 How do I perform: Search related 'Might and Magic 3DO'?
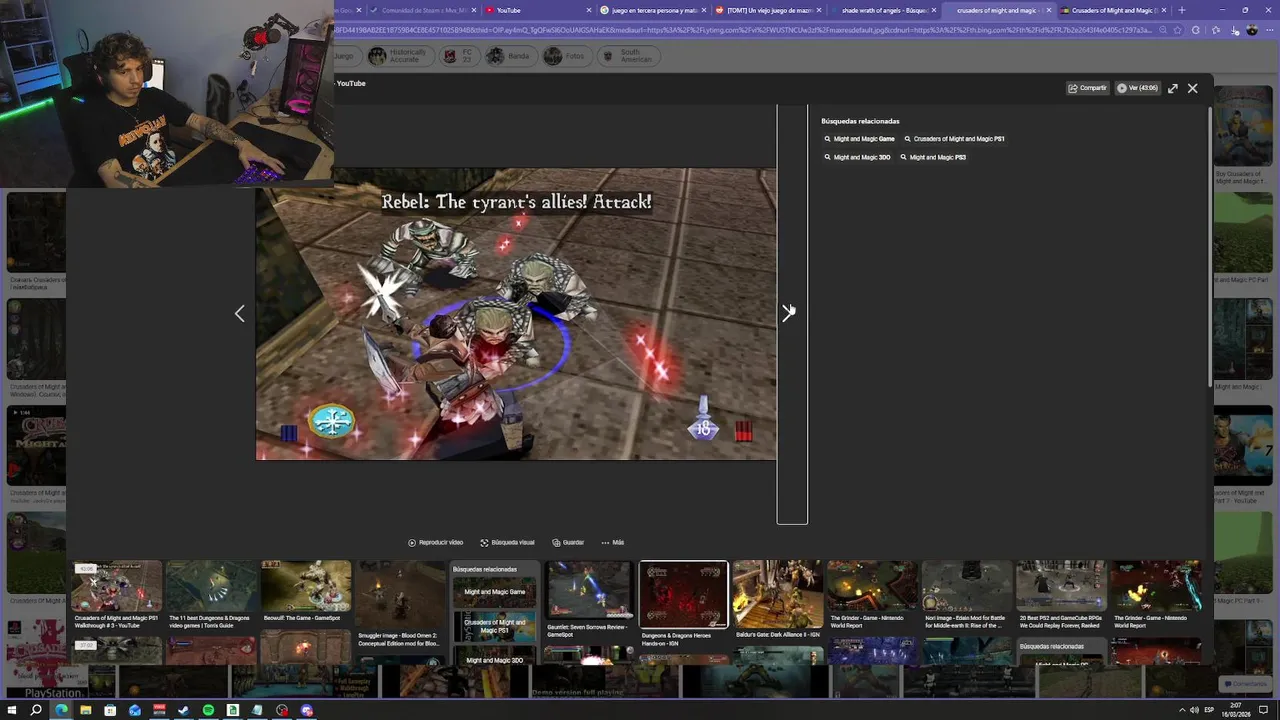(857, 157)
